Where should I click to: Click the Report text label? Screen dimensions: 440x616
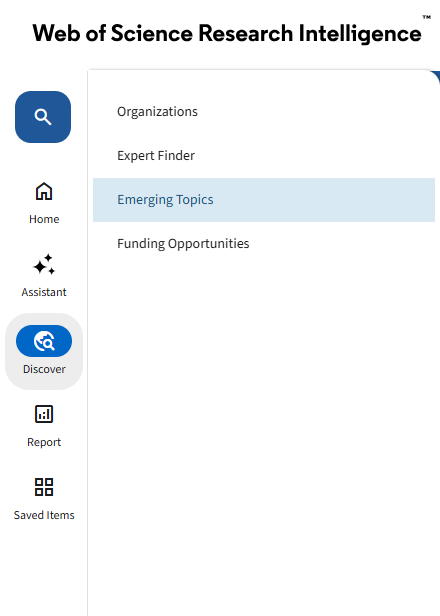coord(44,442)
